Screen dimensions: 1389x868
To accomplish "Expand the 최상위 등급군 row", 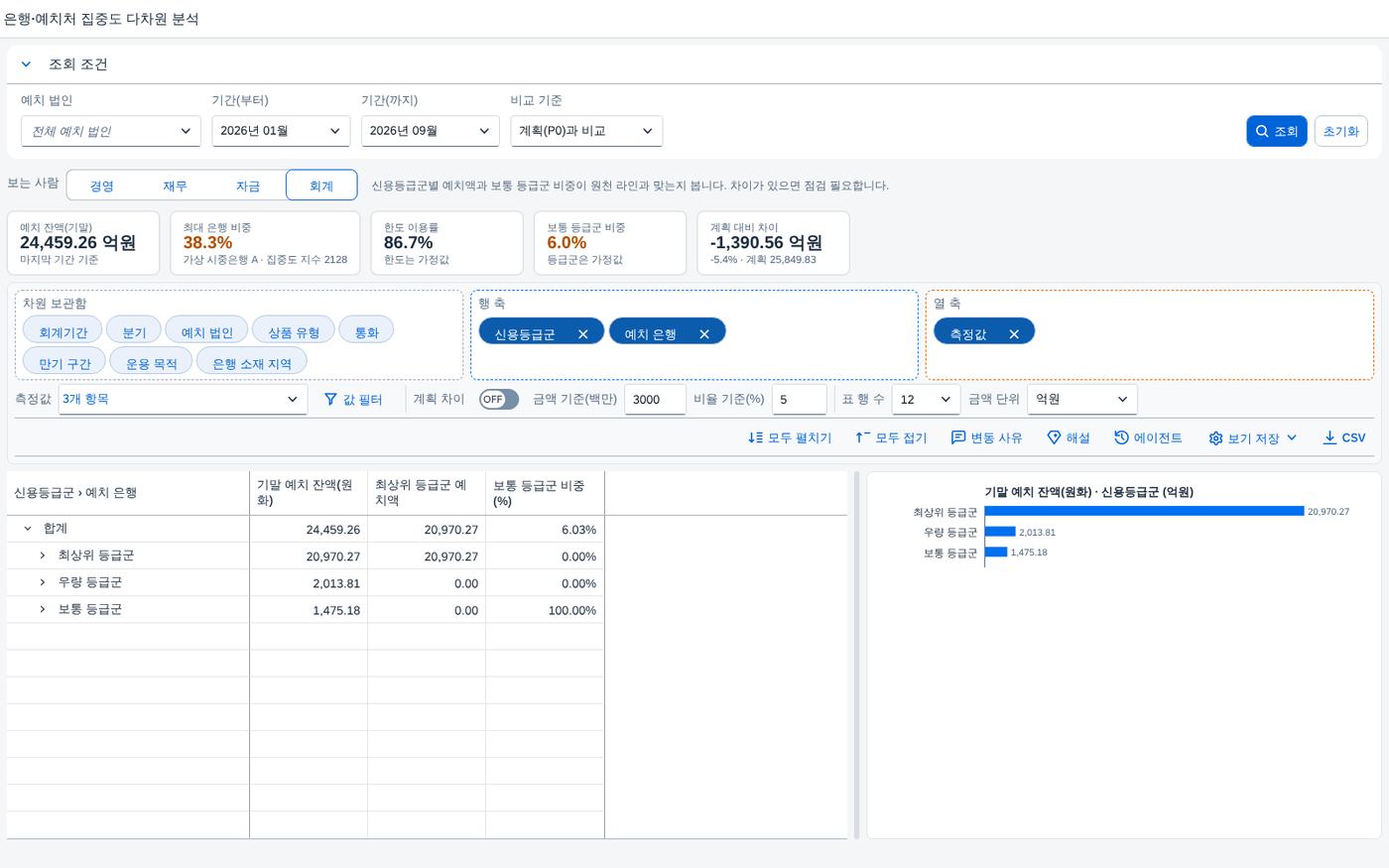I will 43,556.
